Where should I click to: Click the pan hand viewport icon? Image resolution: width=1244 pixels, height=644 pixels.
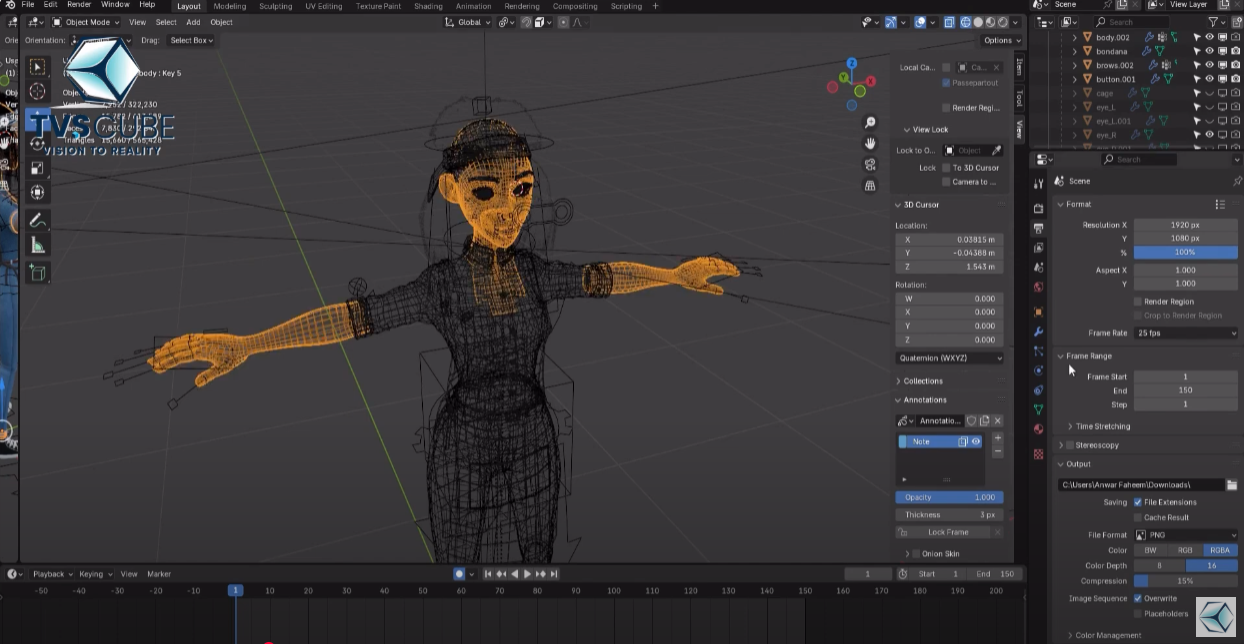870,144
